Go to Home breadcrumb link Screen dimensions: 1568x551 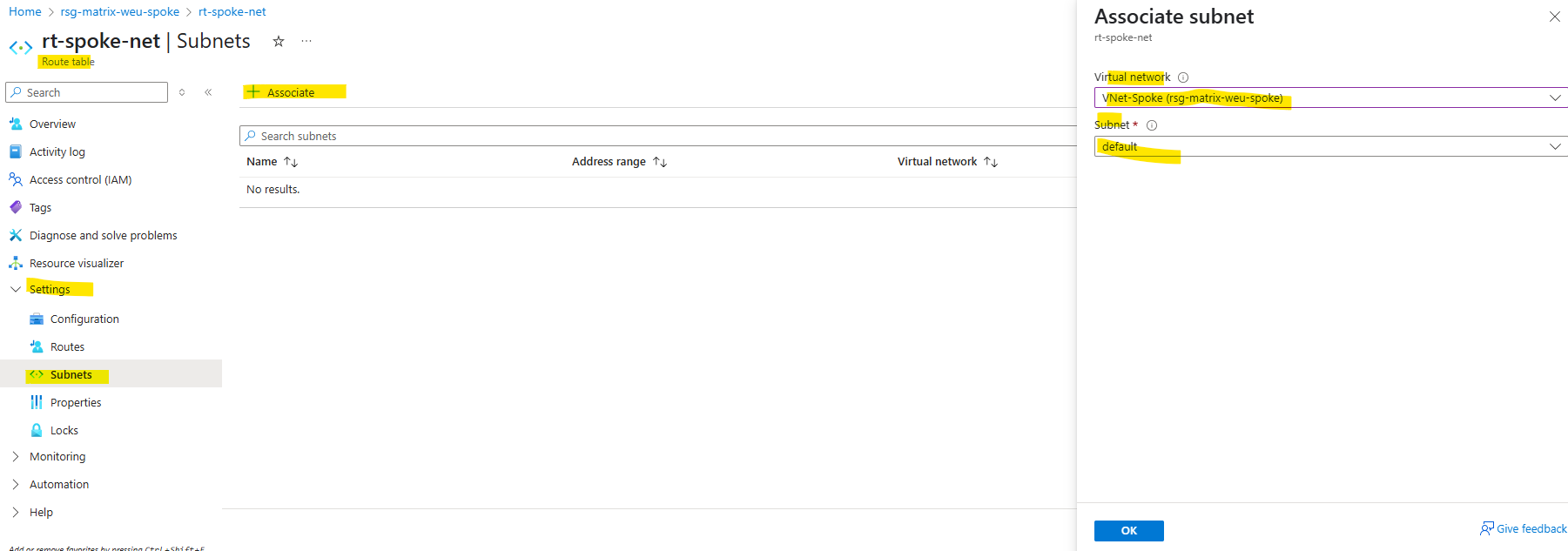(x=25, y=11)
